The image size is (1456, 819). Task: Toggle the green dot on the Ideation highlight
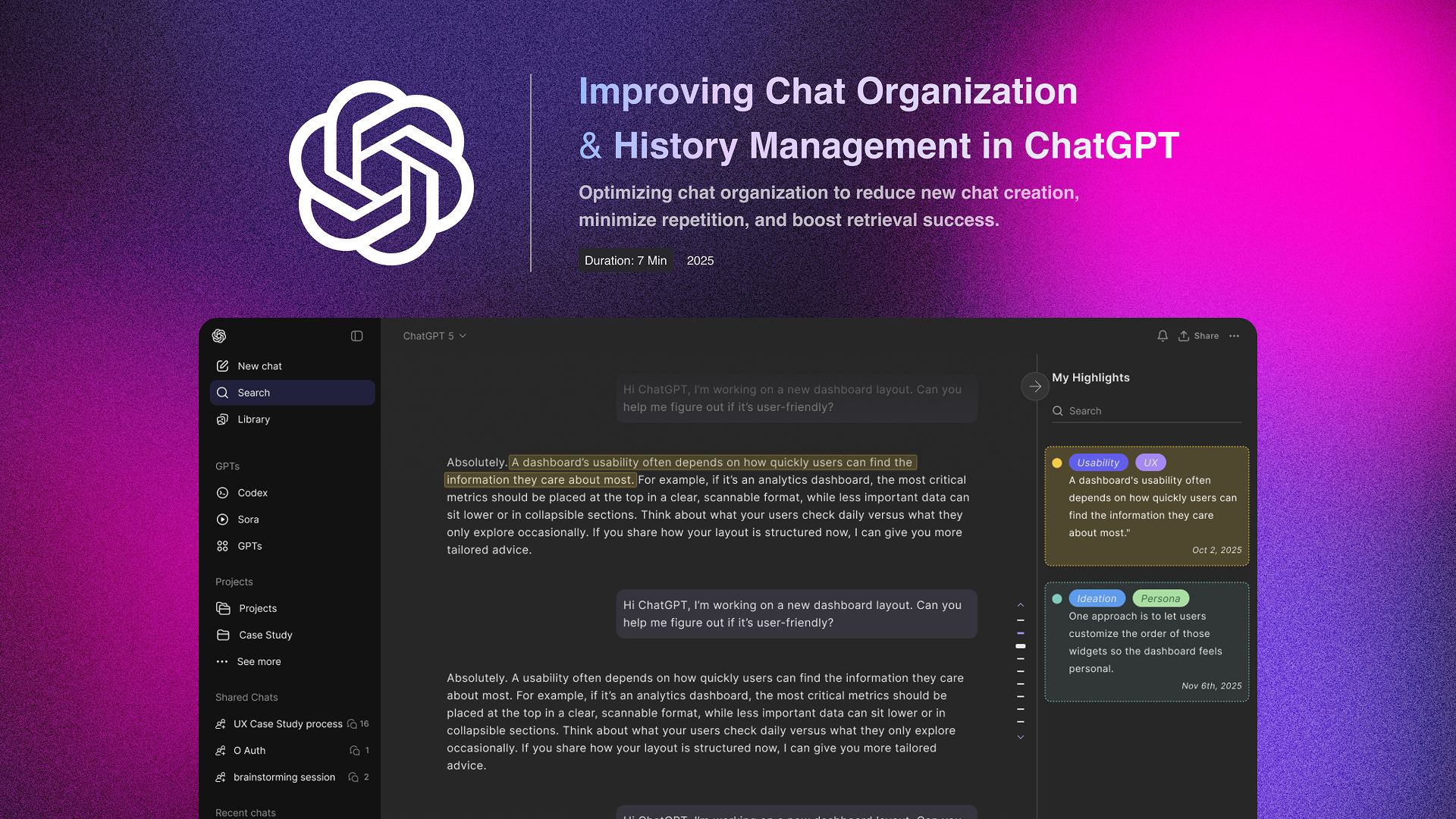(1058, 598)
